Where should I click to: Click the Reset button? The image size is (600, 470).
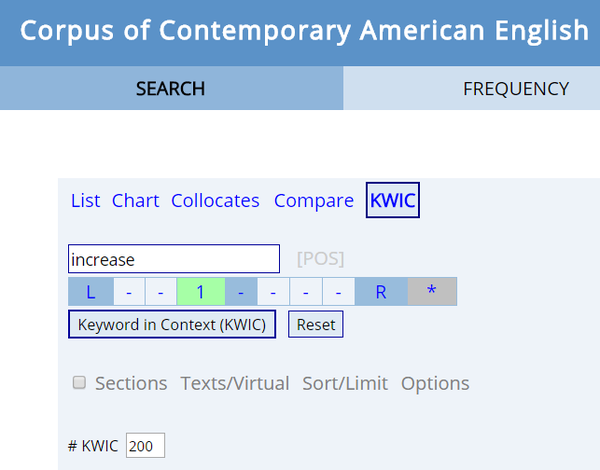pyautogui.click(x=316, y=325)
